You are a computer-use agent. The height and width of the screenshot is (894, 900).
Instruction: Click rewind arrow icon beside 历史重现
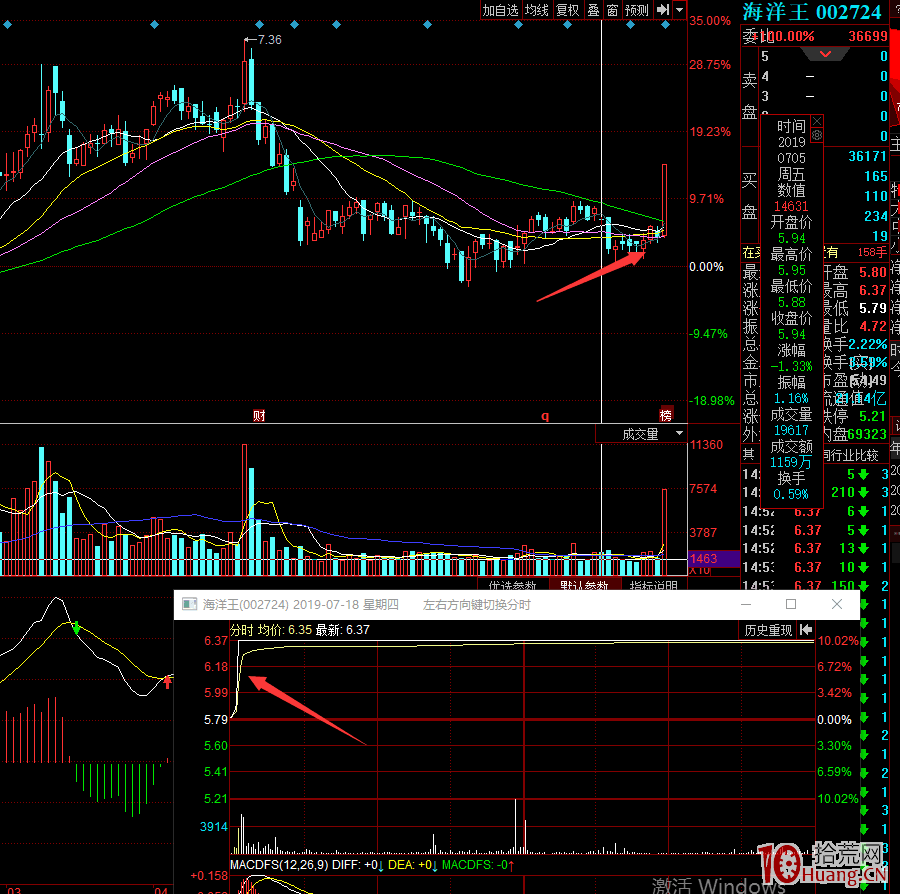pos(805,629)
